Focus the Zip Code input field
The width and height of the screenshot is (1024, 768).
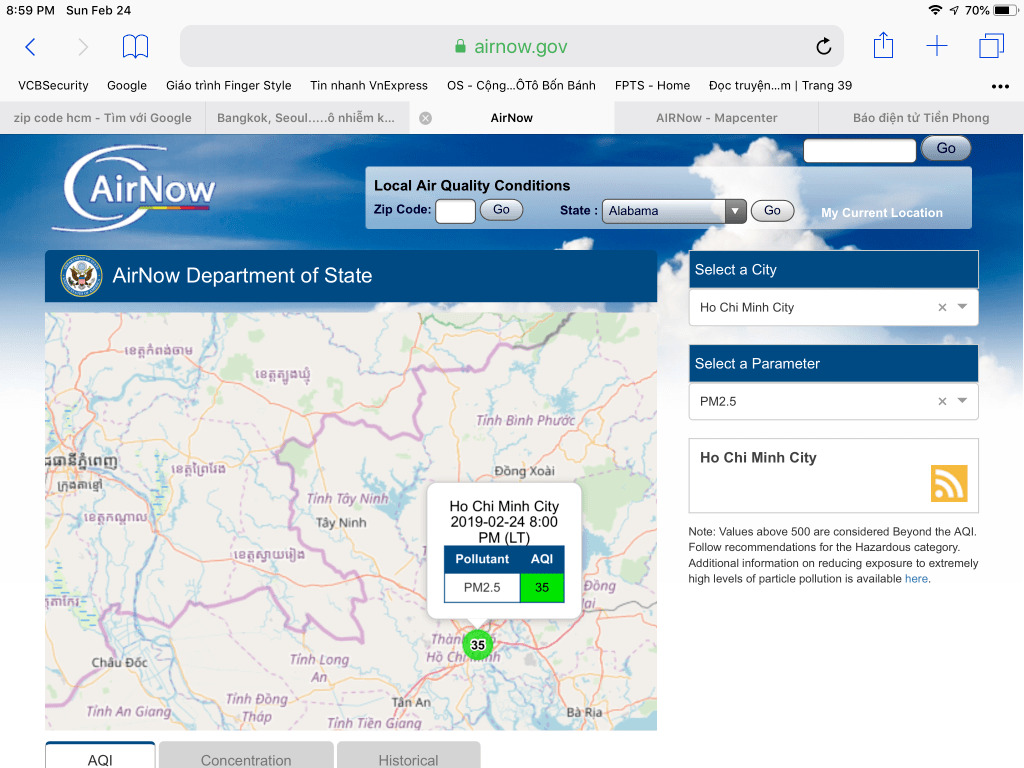point(455,212)
